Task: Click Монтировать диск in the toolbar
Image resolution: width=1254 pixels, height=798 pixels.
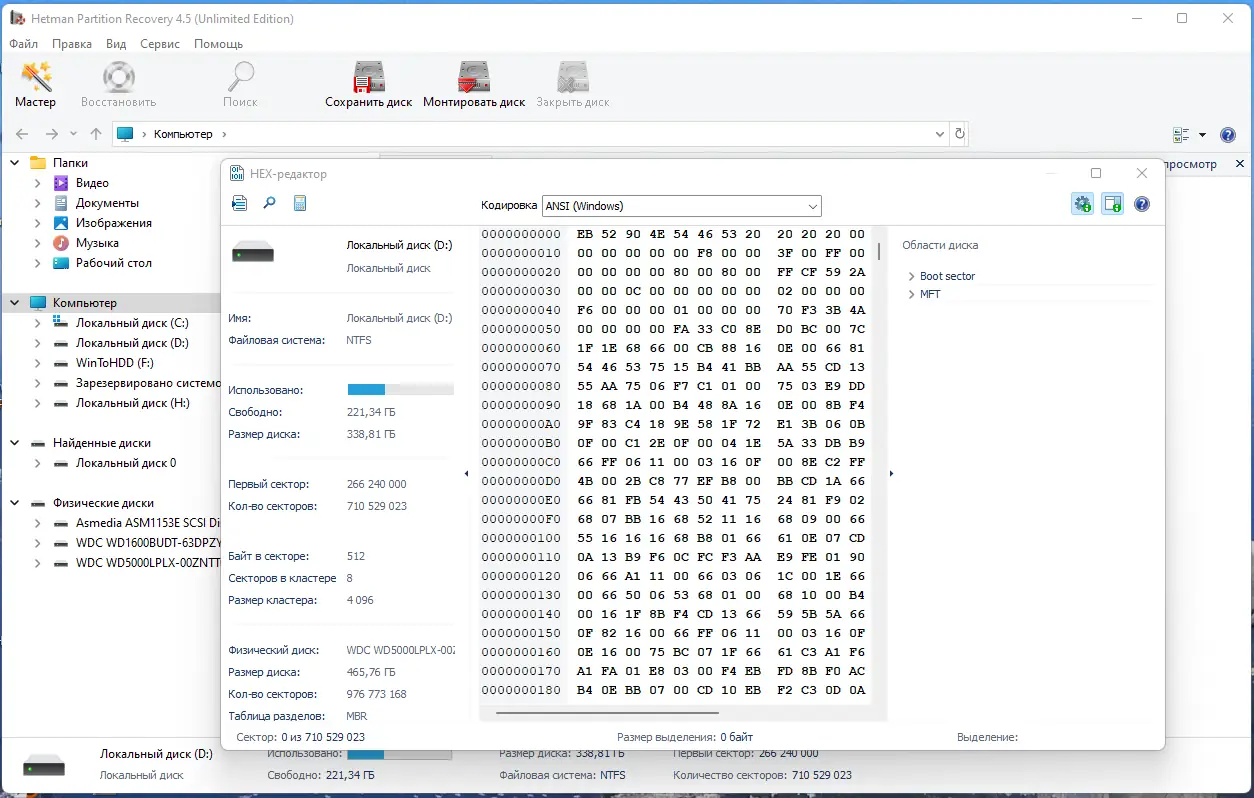Action: tap(473, 85)
